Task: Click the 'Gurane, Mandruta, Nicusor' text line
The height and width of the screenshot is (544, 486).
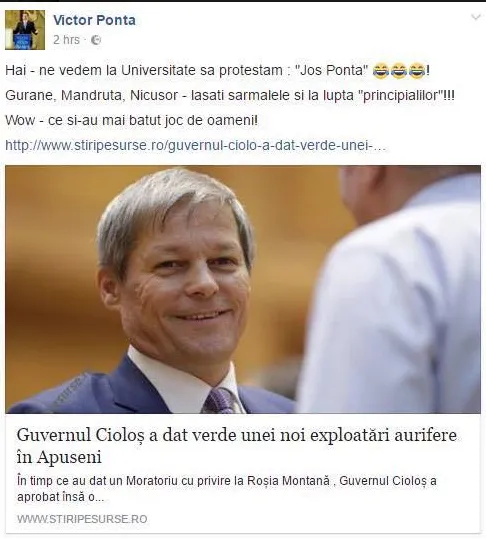Action: (x=230, y=95)
